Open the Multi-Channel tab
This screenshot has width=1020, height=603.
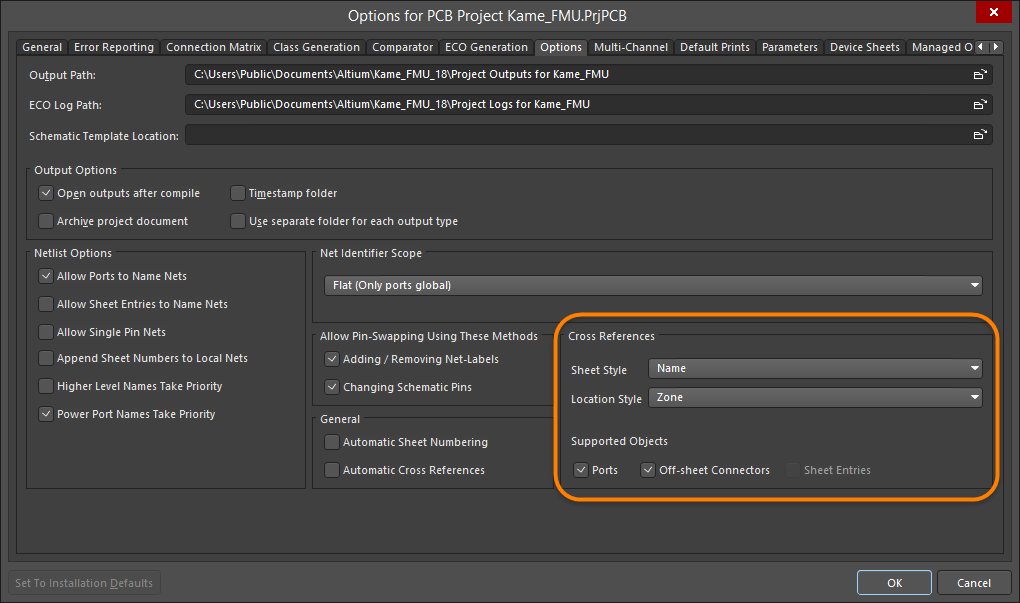pos(630,47)
